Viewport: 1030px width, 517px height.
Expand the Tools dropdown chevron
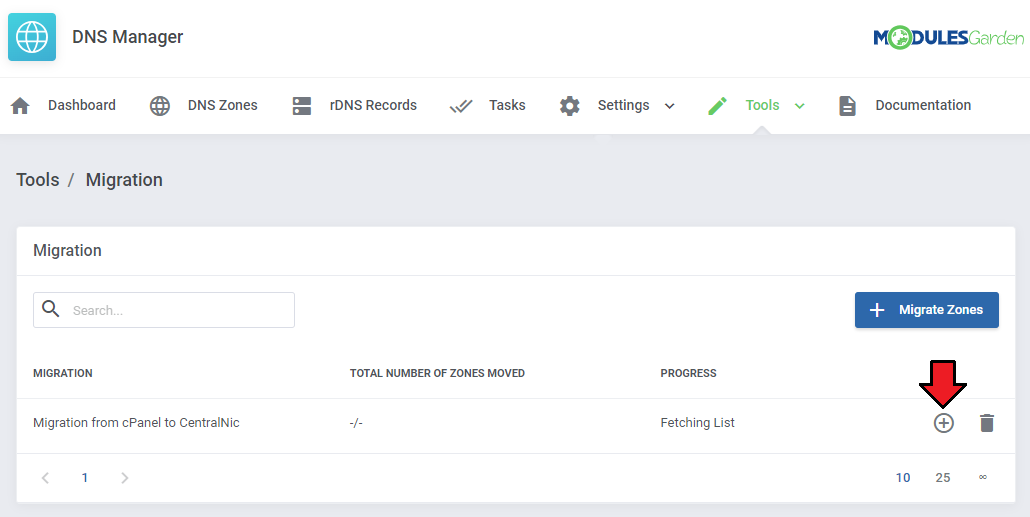799,106
